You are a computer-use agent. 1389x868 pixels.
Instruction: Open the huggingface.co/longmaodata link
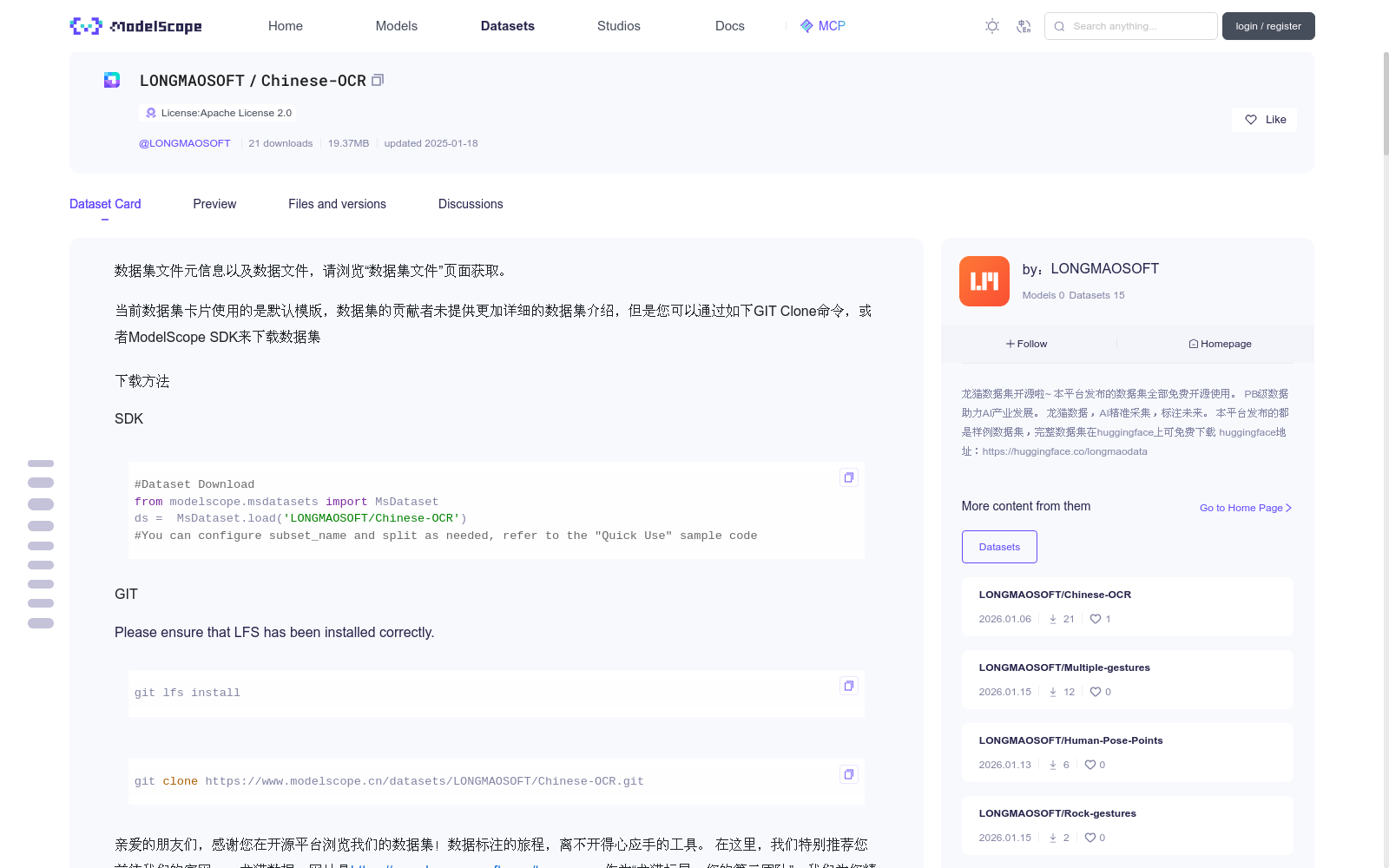(1064, 451)
